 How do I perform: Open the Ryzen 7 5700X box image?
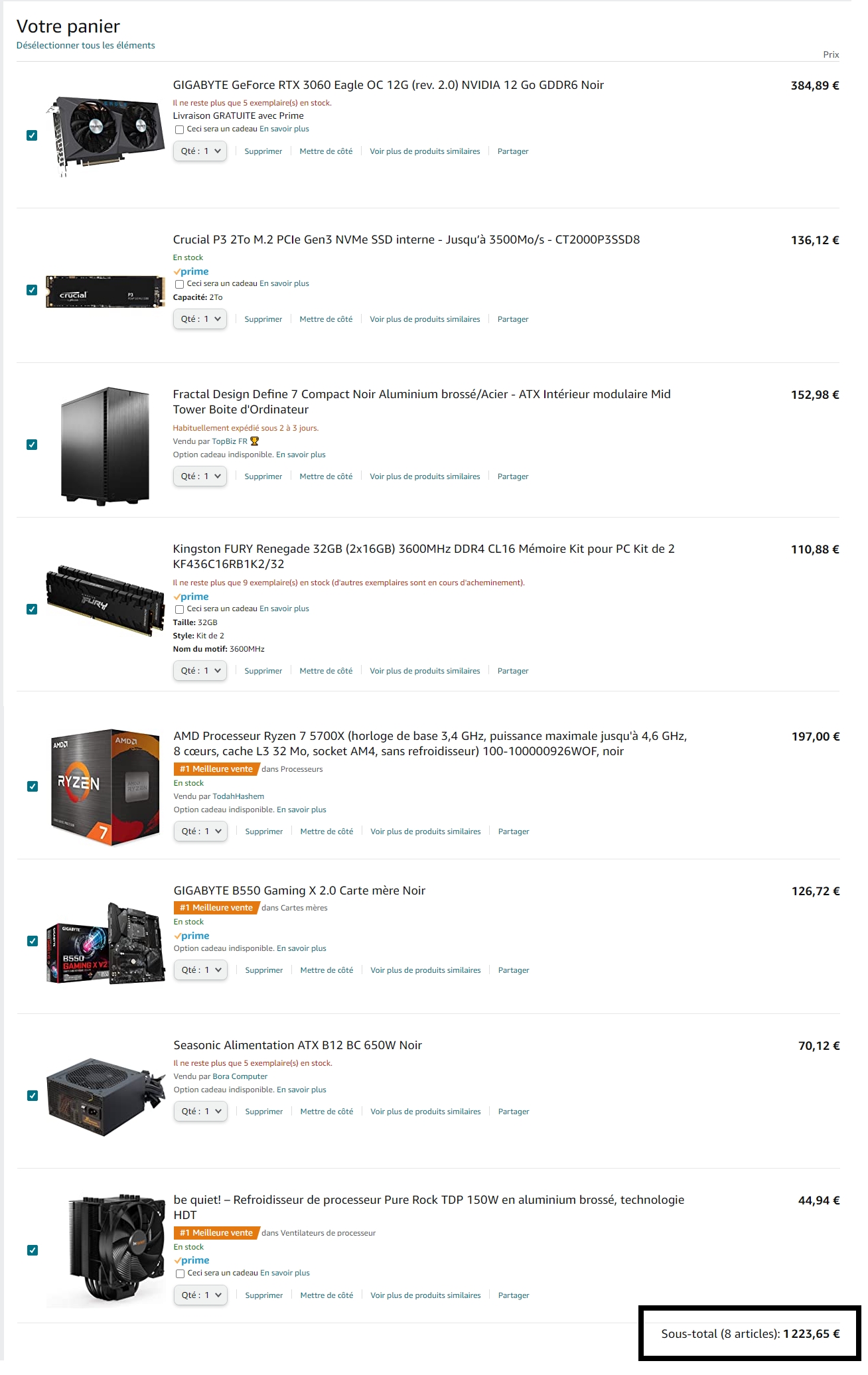click(x=106, y=786)
